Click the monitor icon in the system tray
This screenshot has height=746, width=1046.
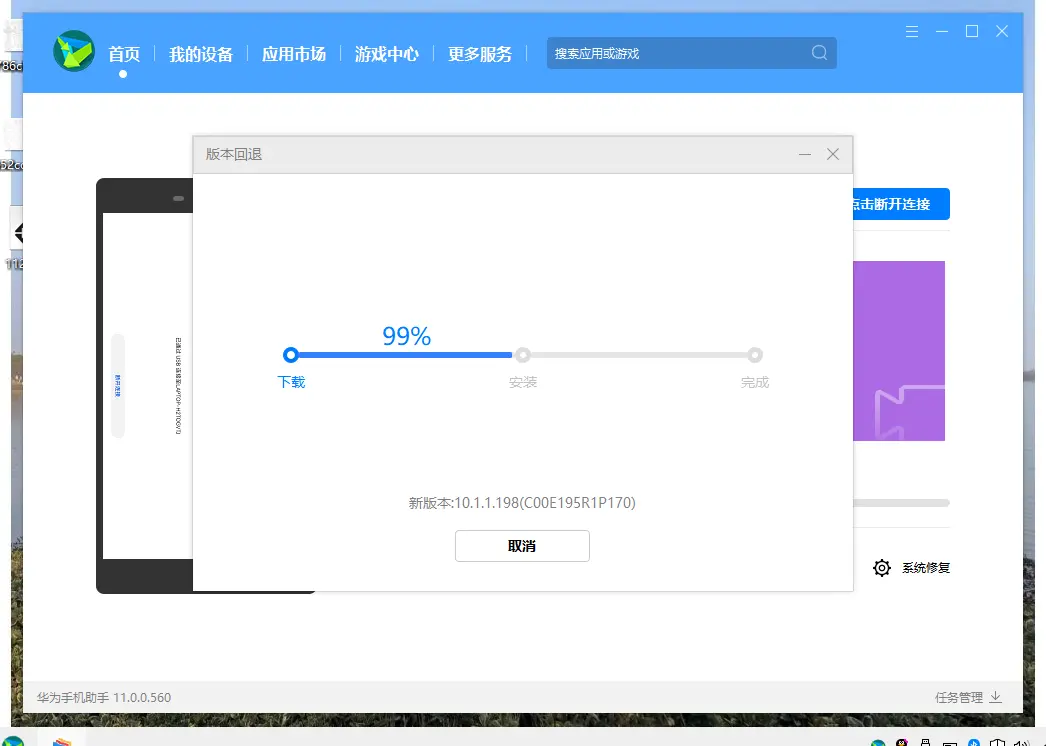(949, 742)
